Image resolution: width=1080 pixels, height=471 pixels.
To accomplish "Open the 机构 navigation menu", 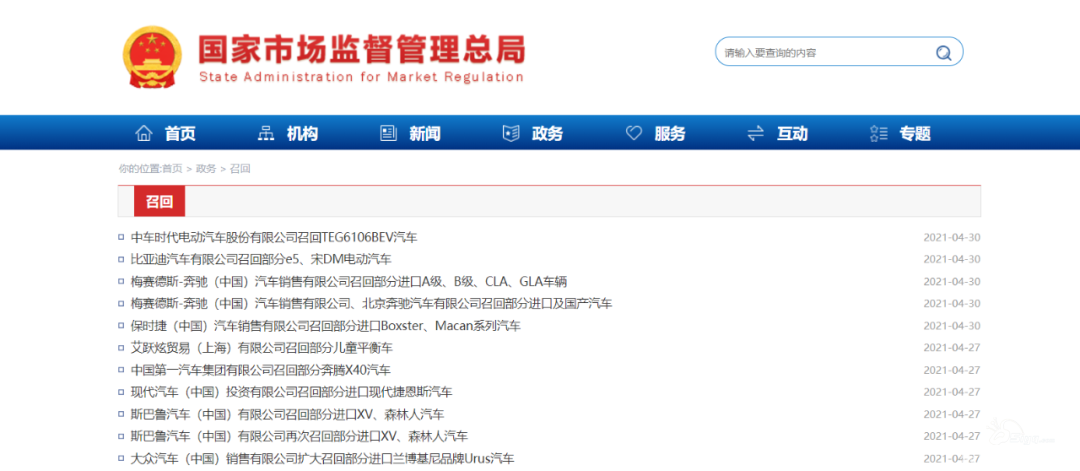I will (302, 134).
